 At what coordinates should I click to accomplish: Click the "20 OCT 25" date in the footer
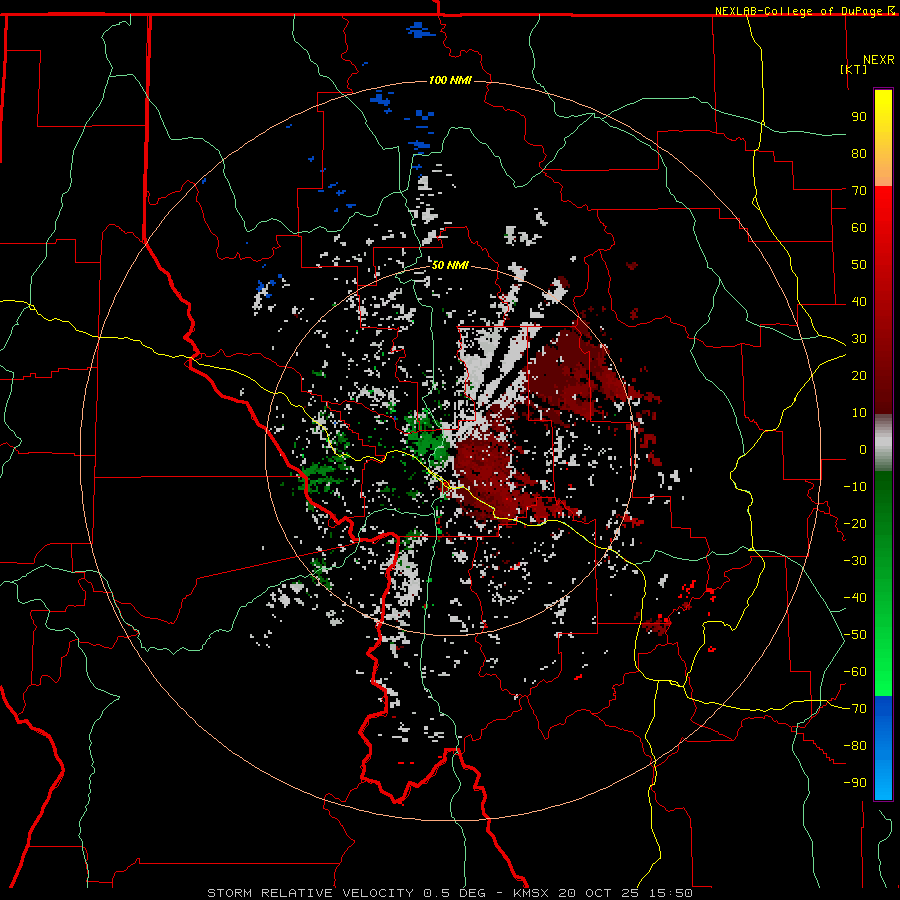tap(599, 893)
